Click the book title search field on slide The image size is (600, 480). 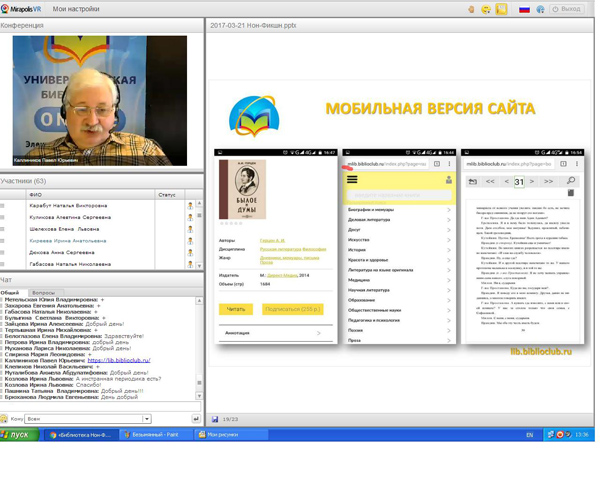(x=399, y=195)
